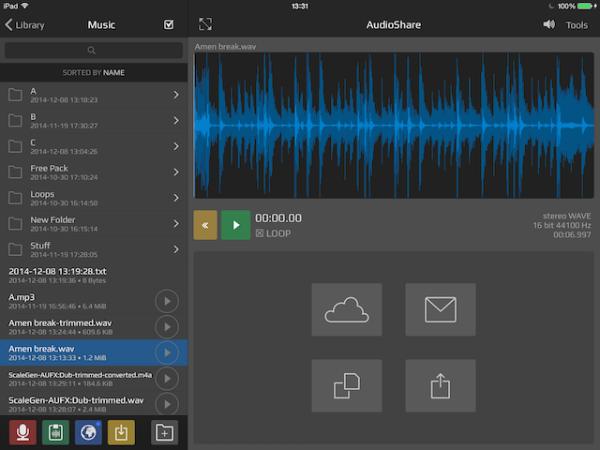Viewport: 600px width, 450px height.
Task: Tap the red microphone record icon
Action: pyautogui.click(x=23, y=432)
